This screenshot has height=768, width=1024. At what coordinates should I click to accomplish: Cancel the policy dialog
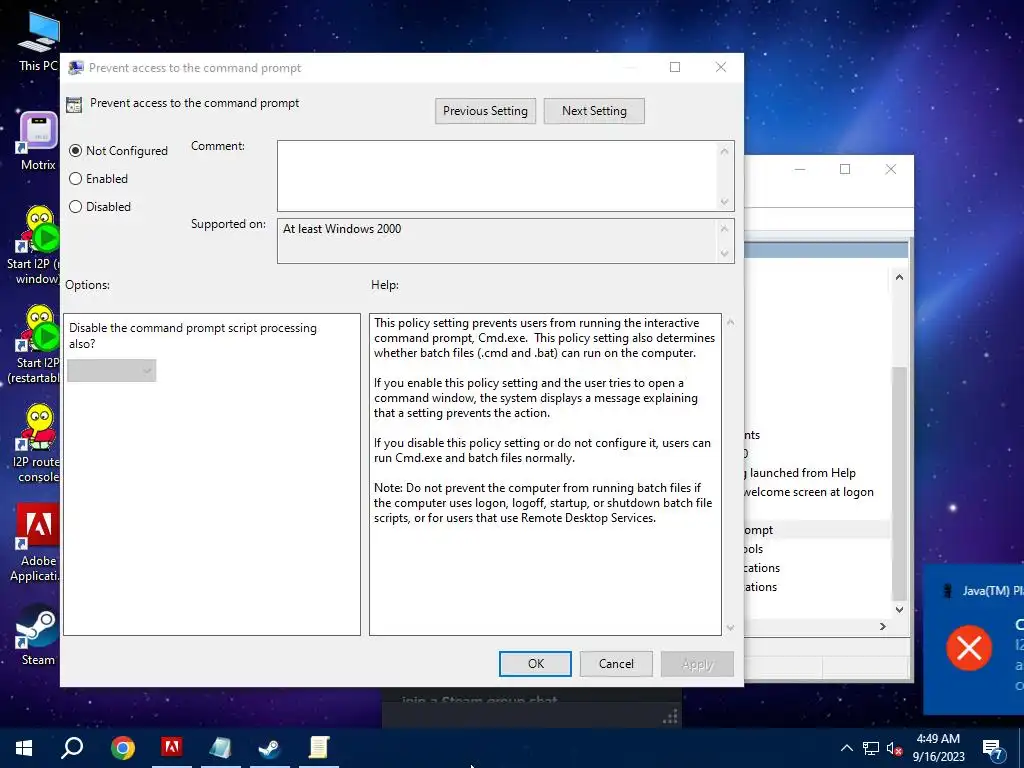pyautogui.click(x=616, y=664)
